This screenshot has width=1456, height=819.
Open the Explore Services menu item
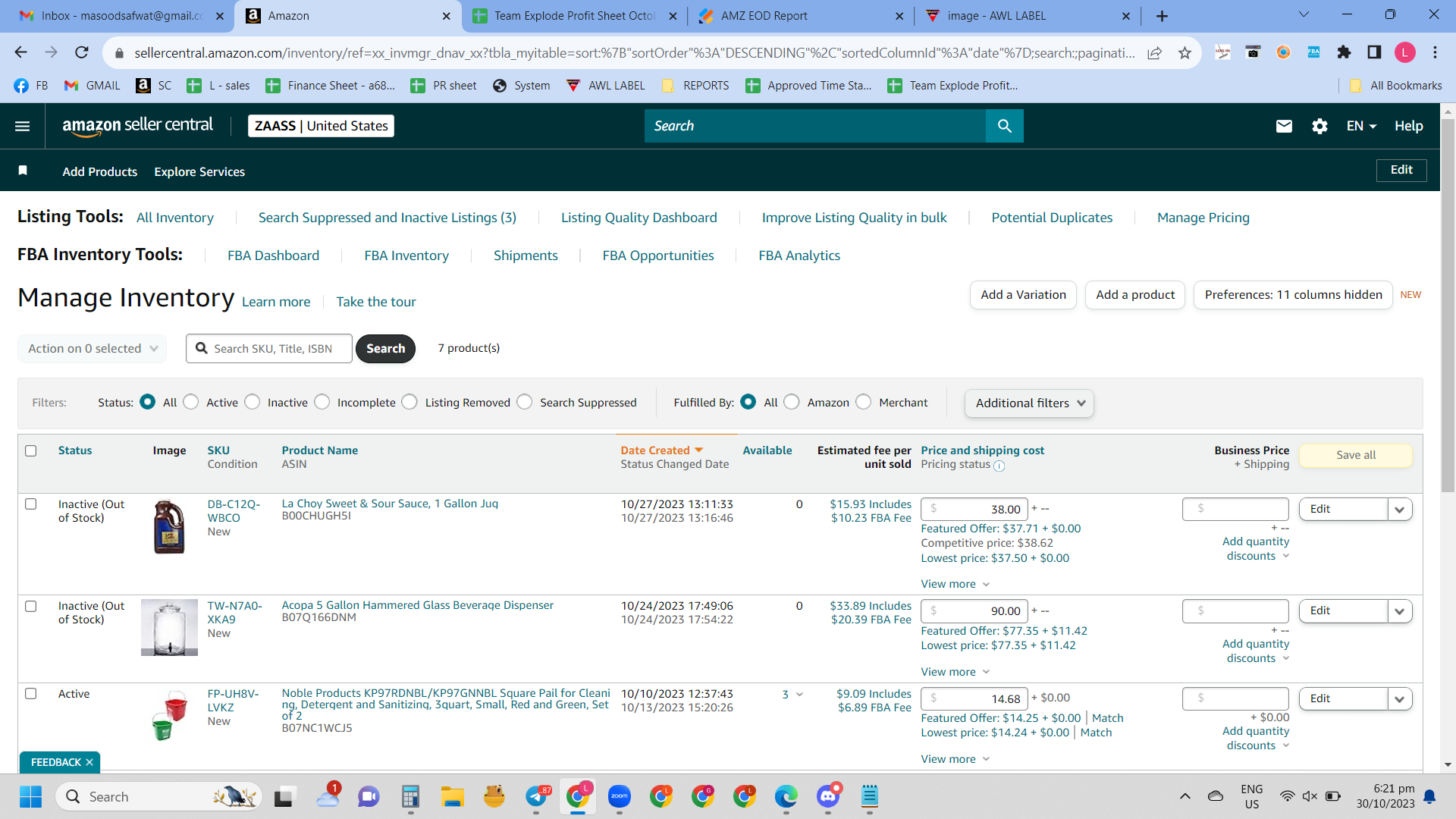(x=199, y=171)
